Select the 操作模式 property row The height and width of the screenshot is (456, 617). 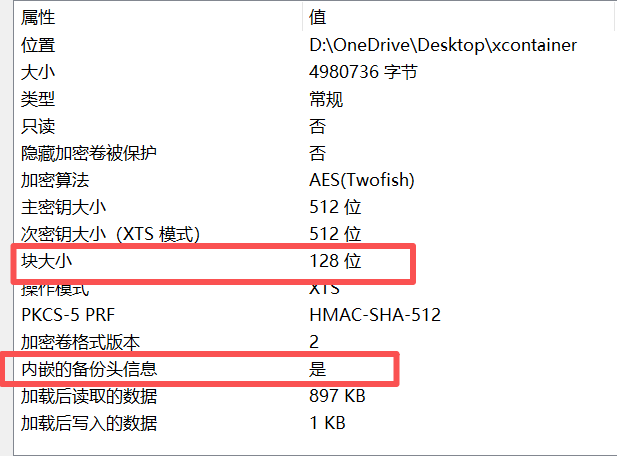[x=55, y=289]
